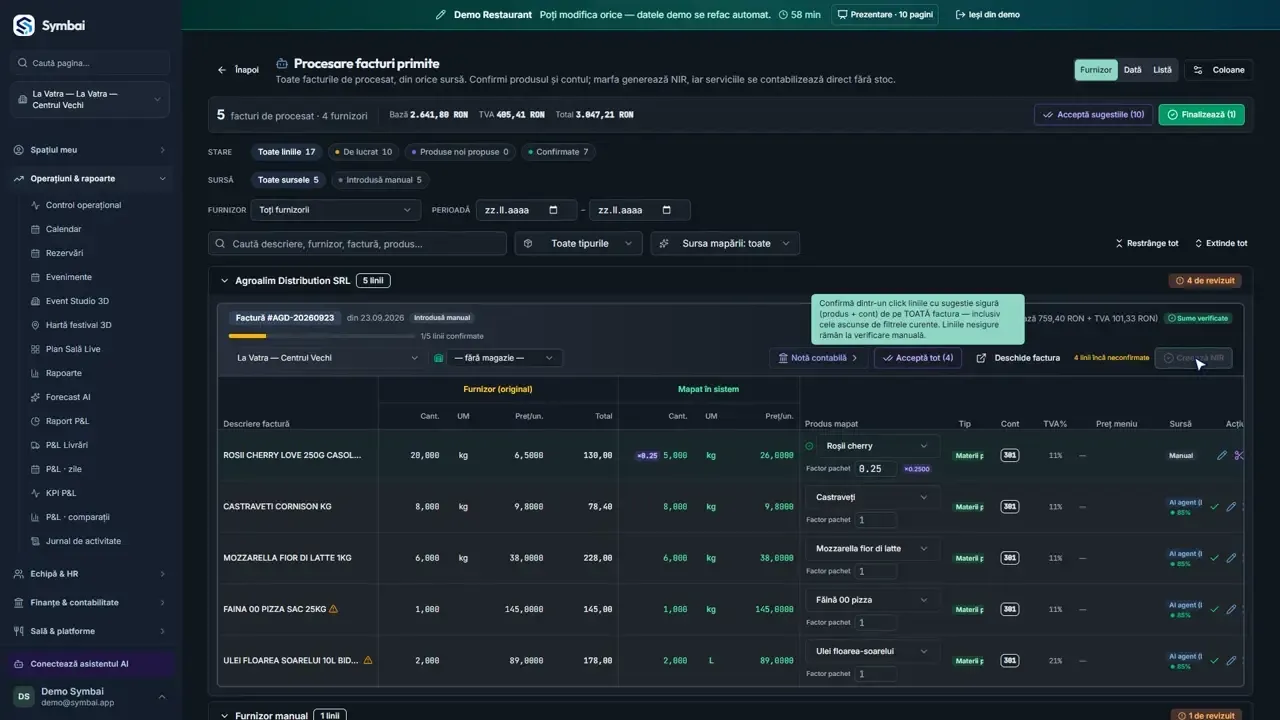Click the Symbai logo icon
Viewport: 1280px width, 720px height.
[x=24, y=25]
